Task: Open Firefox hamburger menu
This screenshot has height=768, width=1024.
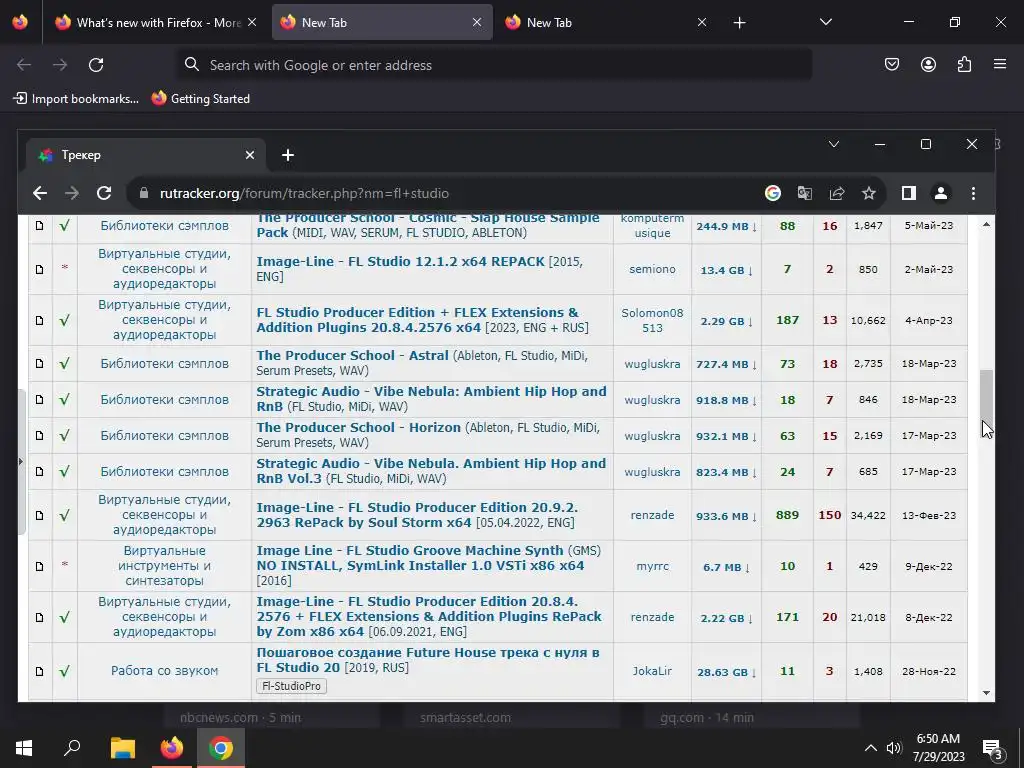Action: click(1000, 64)
